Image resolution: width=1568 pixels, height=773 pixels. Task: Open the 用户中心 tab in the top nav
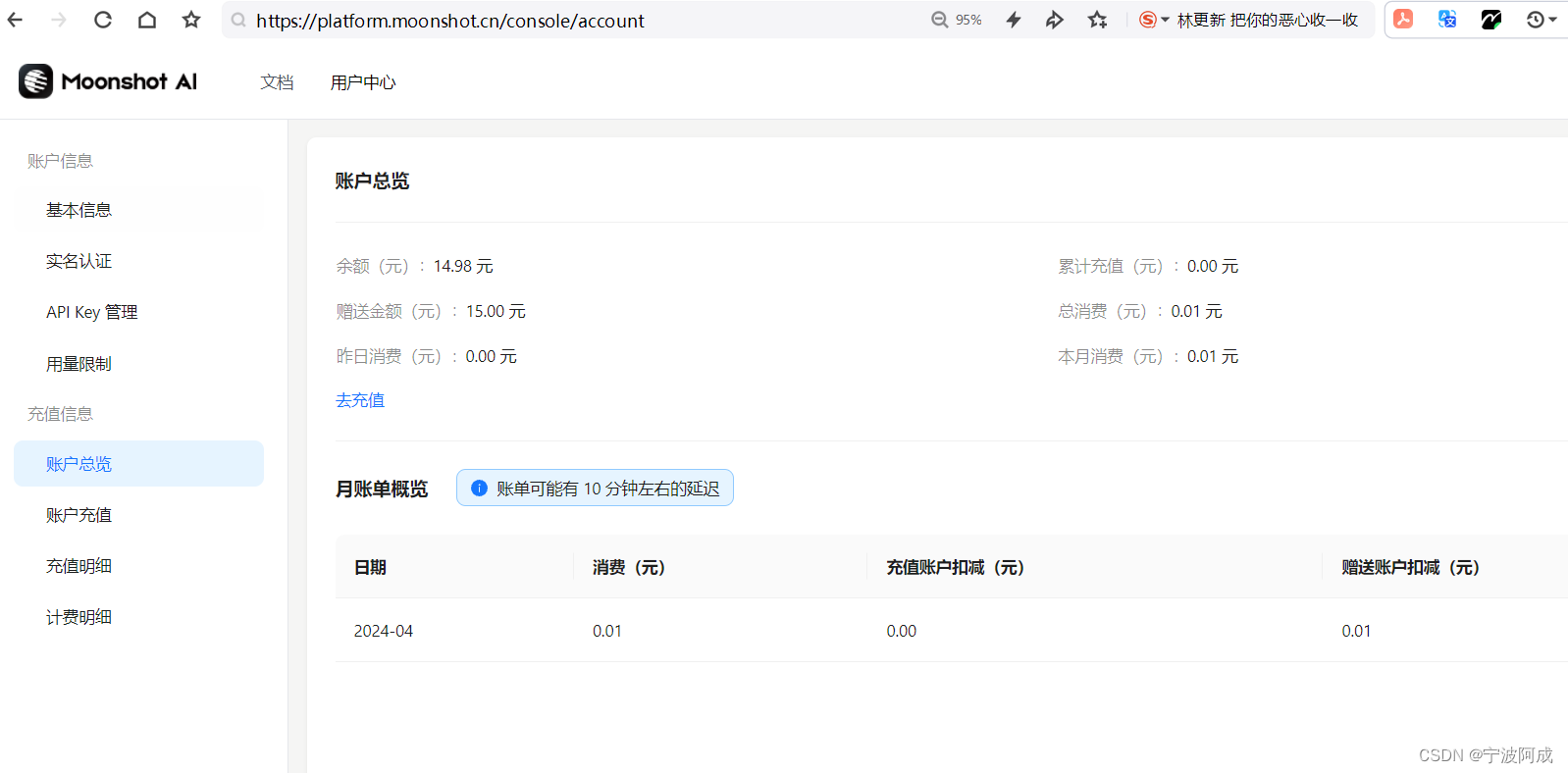tap(363, 82)
